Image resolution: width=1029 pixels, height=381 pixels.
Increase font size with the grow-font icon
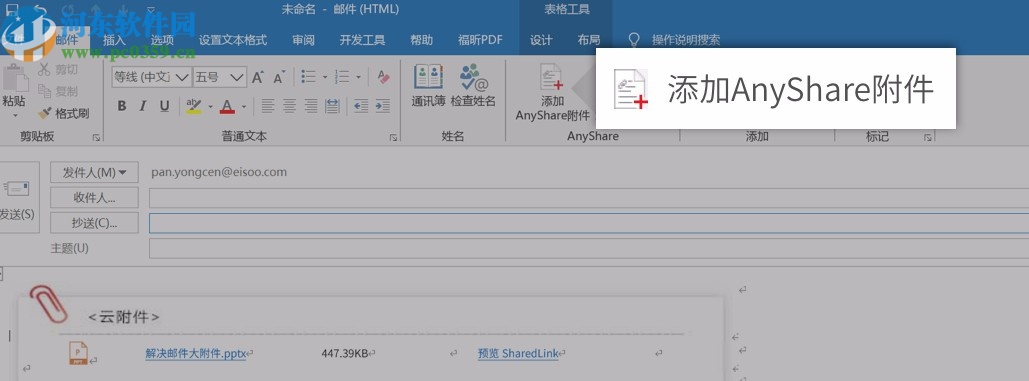(258, 77)
